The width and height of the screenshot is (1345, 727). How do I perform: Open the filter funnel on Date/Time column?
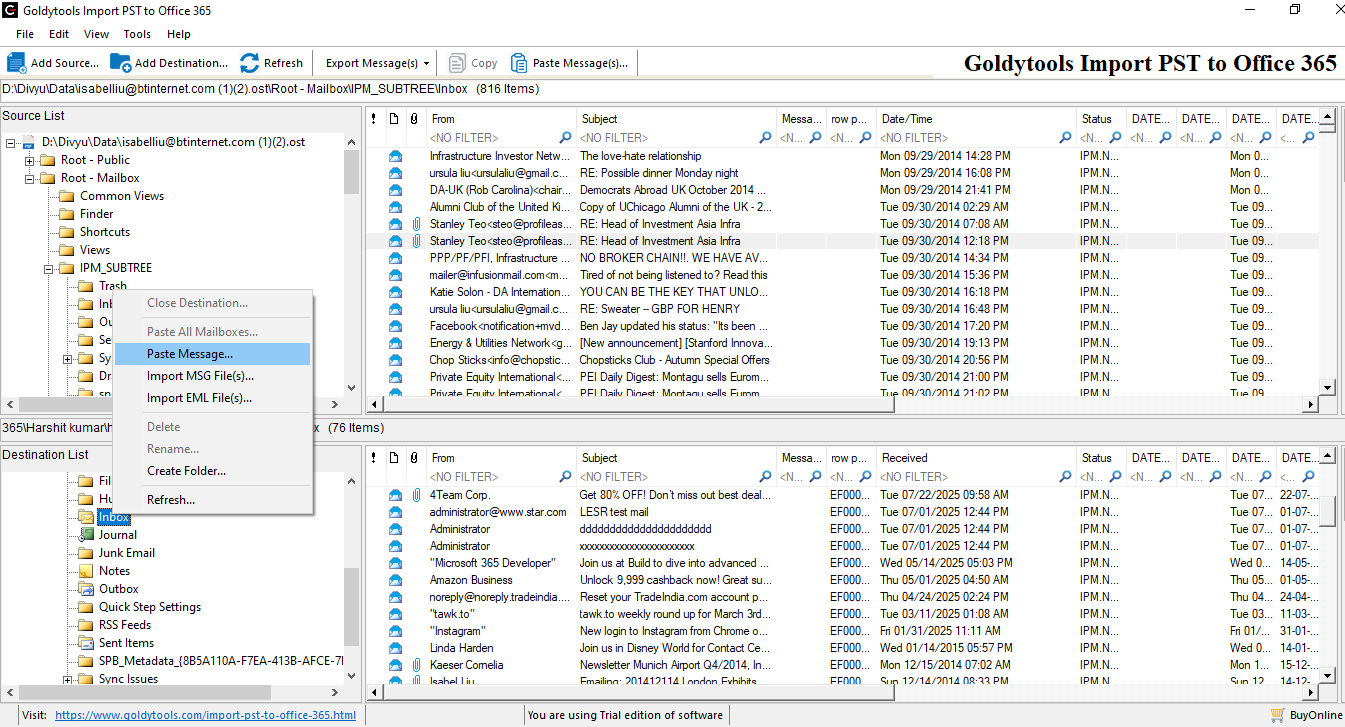tap(1065, 138)
